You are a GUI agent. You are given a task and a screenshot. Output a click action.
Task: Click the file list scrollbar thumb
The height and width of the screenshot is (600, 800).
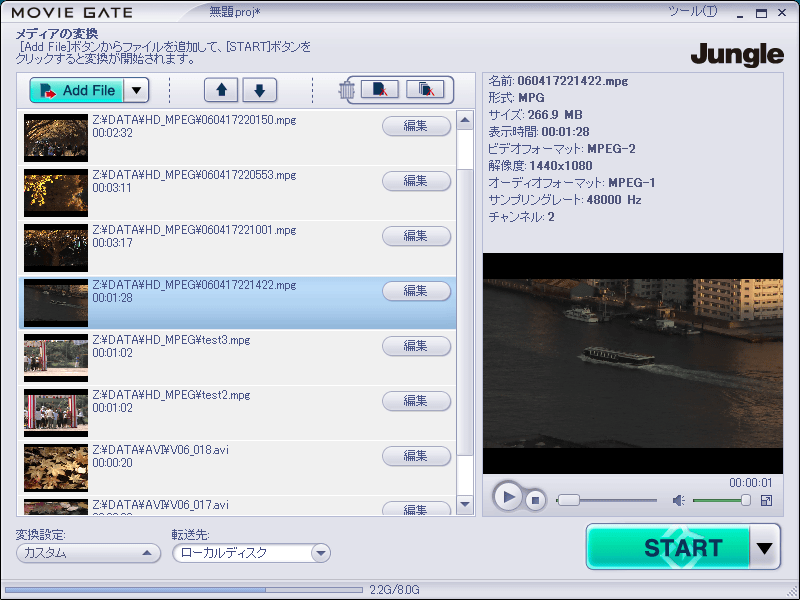pos(465,311)
